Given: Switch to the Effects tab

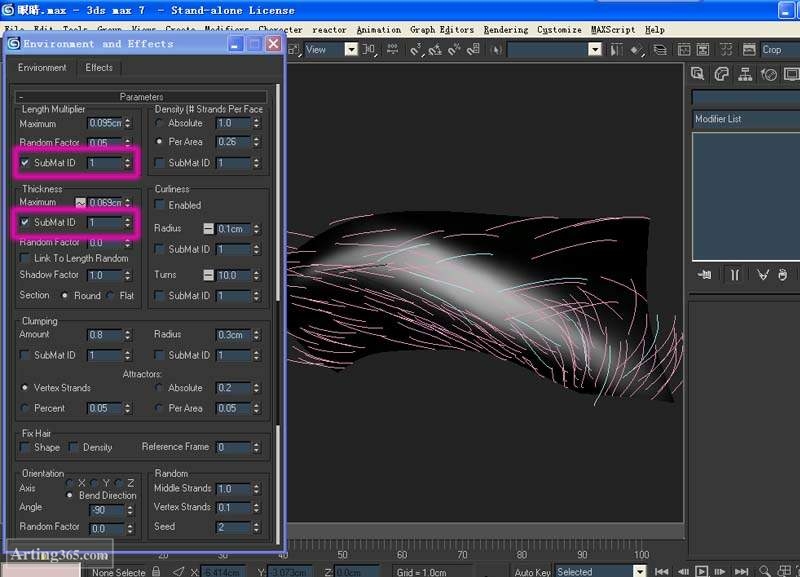Looking at the screenshot, I should [99, 67].
